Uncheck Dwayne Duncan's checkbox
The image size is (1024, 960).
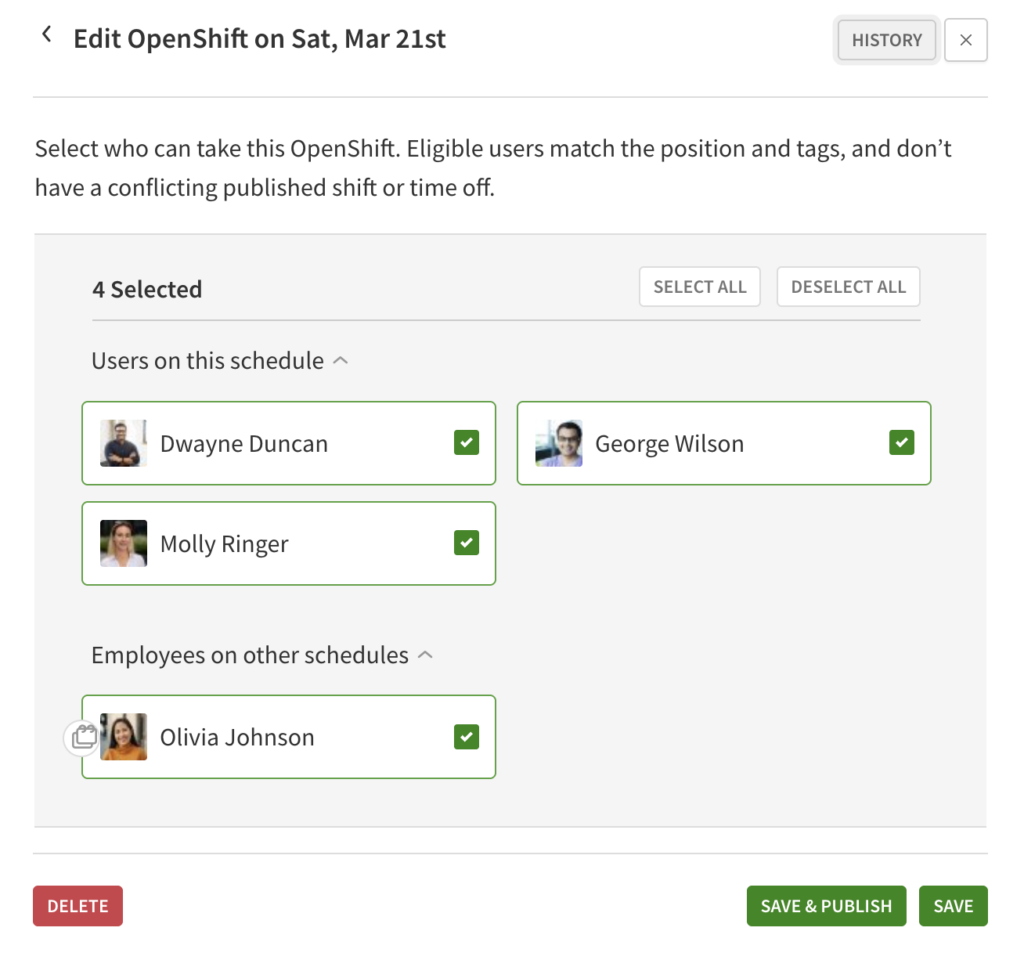click(x=466, y=442)
